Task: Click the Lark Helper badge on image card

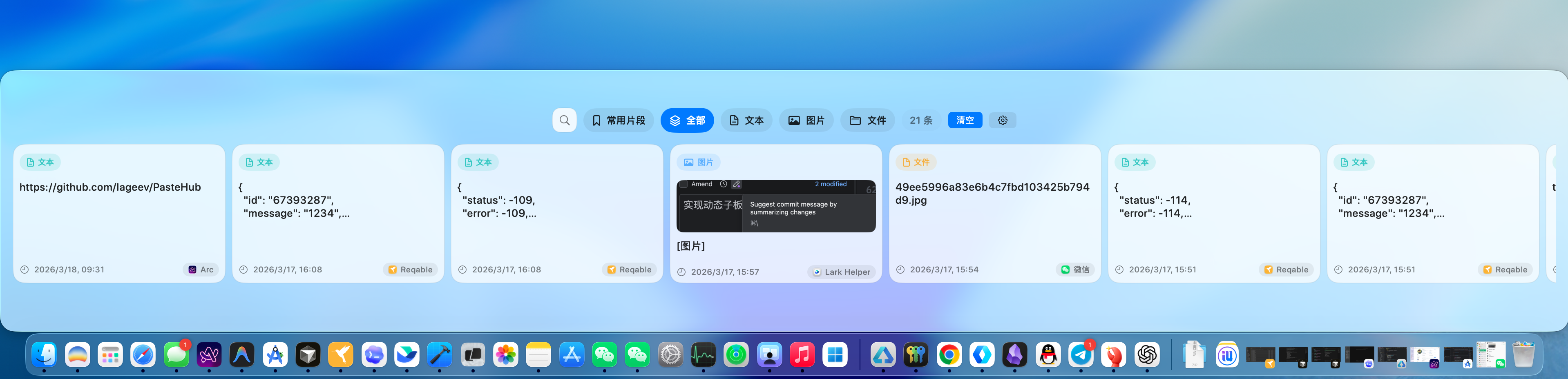Action: pos(841,272)
